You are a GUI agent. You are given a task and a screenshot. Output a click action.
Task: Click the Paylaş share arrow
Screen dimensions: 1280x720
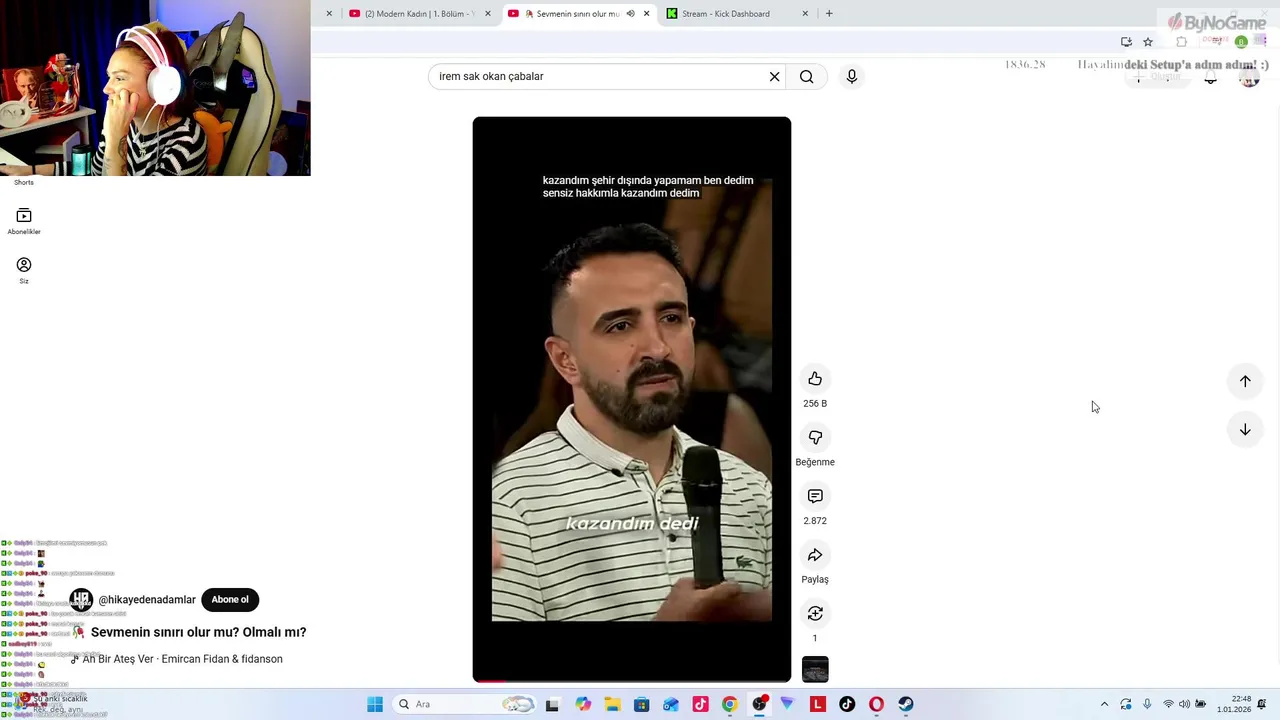[815, 555]
